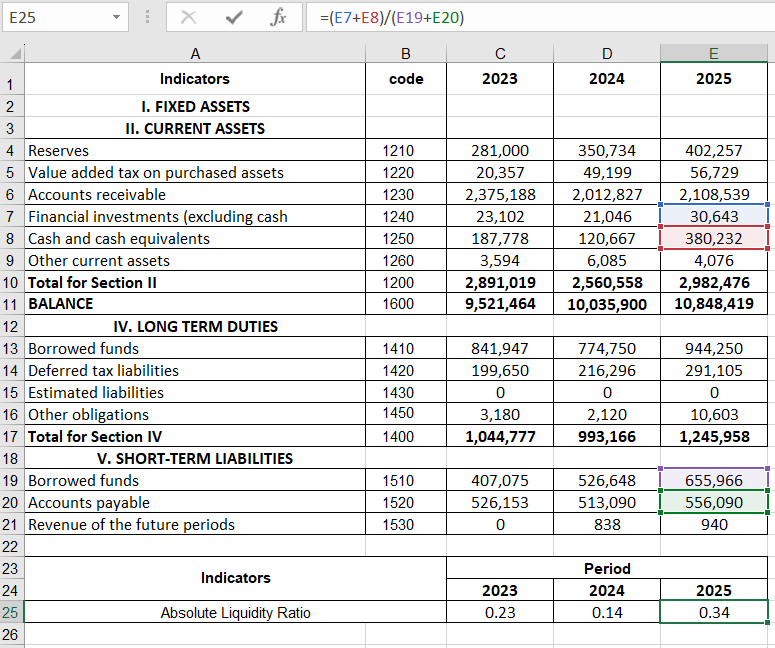
Task: Select row 25 header
Action: pyautogui.click(x=11, y=612)
